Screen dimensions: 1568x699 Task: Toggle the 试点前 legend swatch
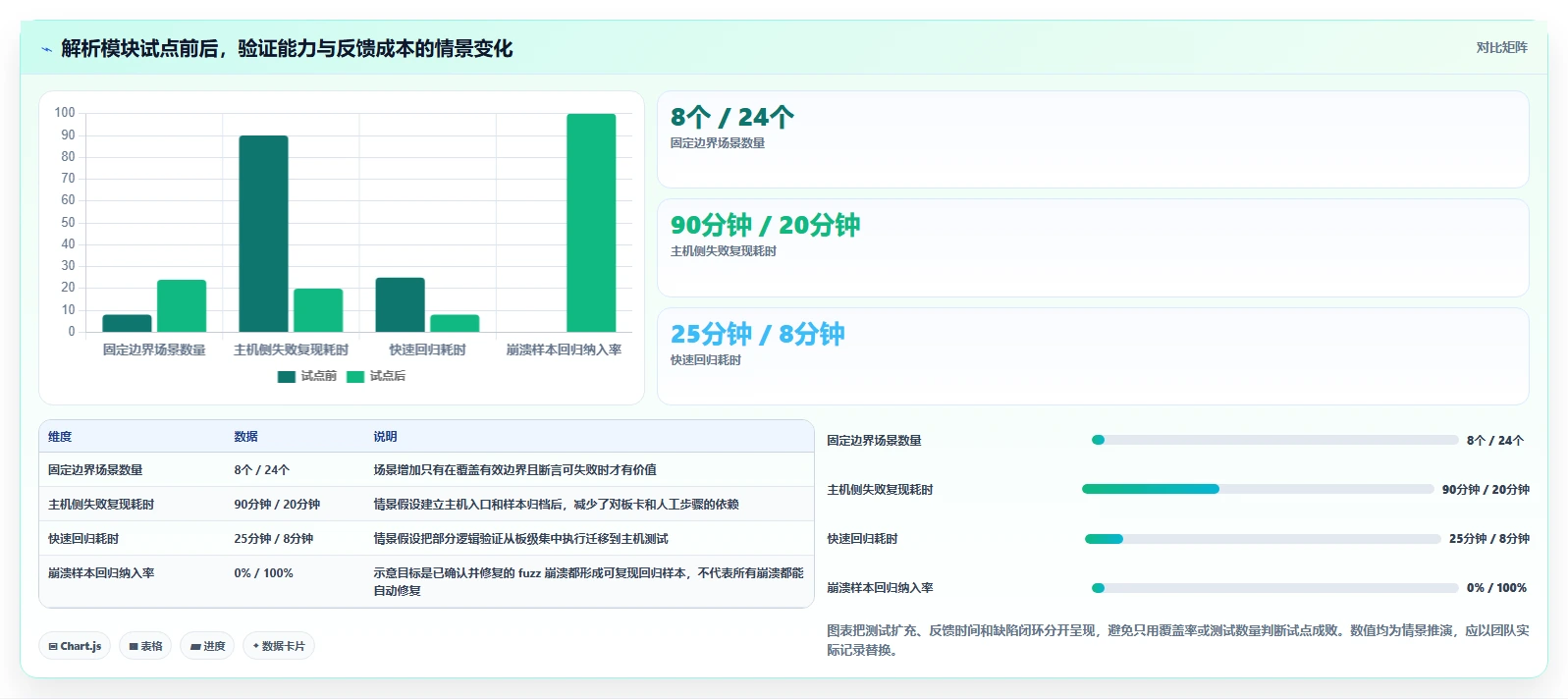[287, 377]
